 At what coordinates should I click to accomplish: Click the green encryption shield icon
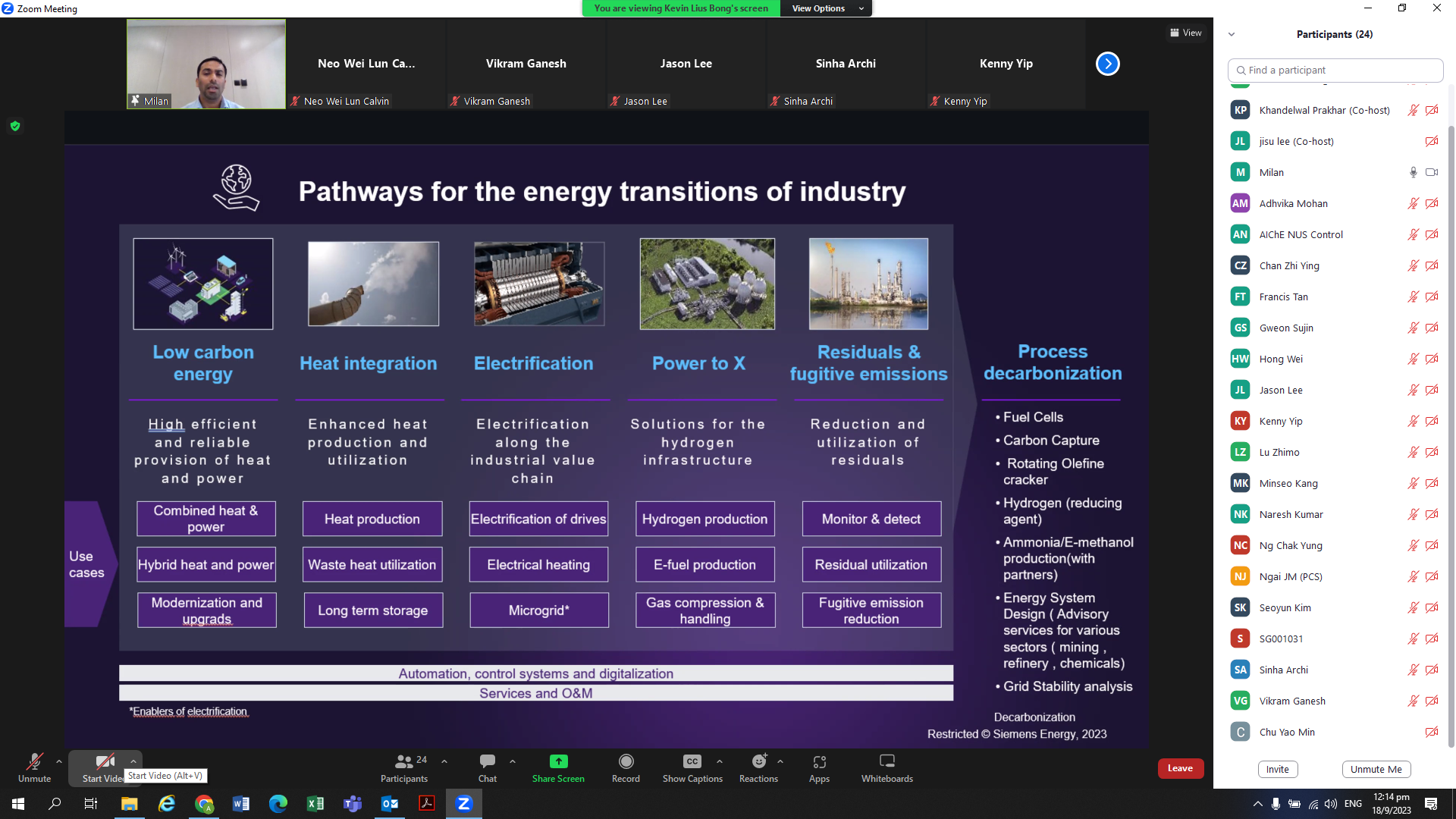[x=15, y=126]
